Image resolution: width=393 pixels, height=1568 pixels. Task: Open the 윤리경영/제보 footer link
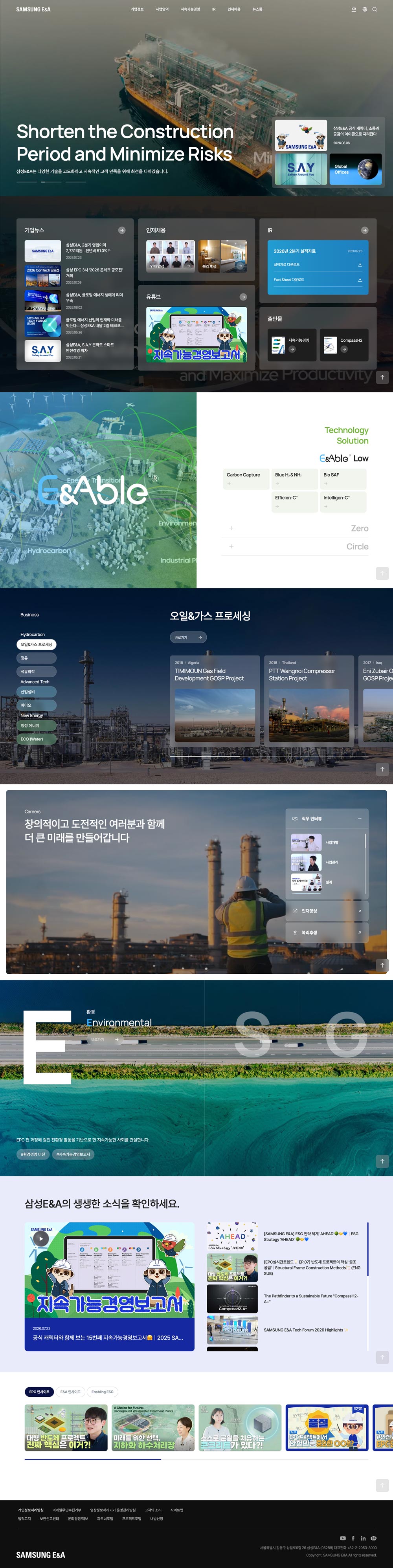[78, 1518]
